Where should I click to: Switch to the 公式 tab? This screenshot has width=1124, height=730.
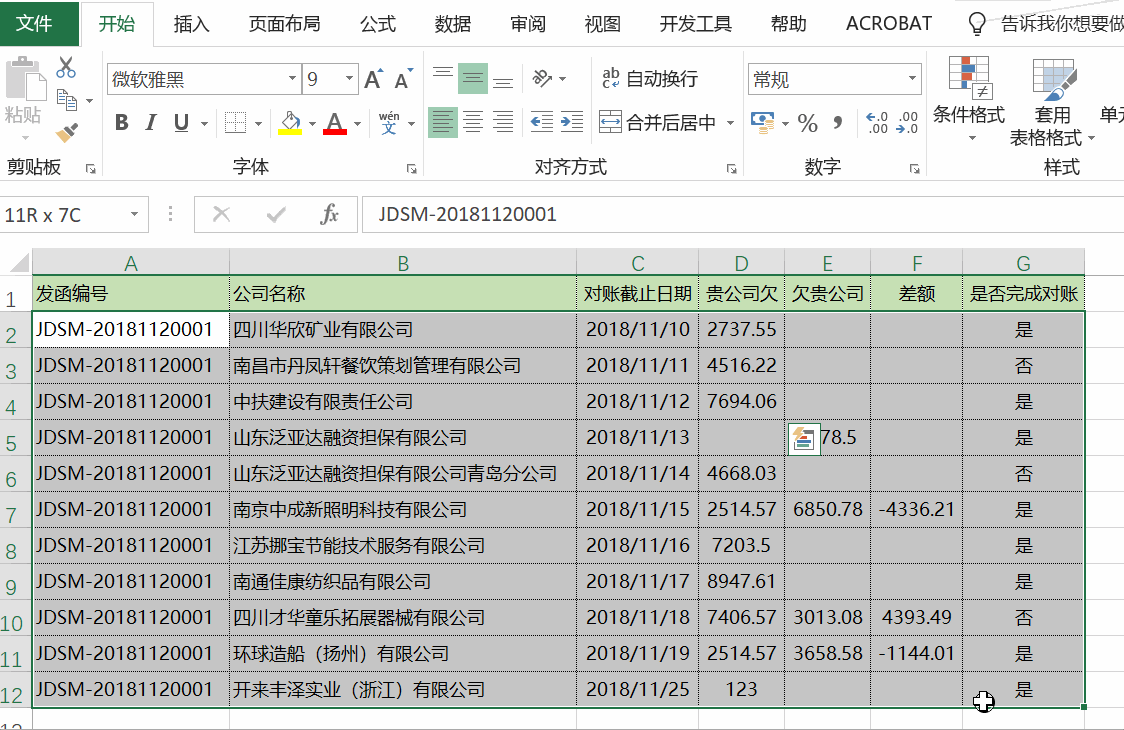click(378, 24)
